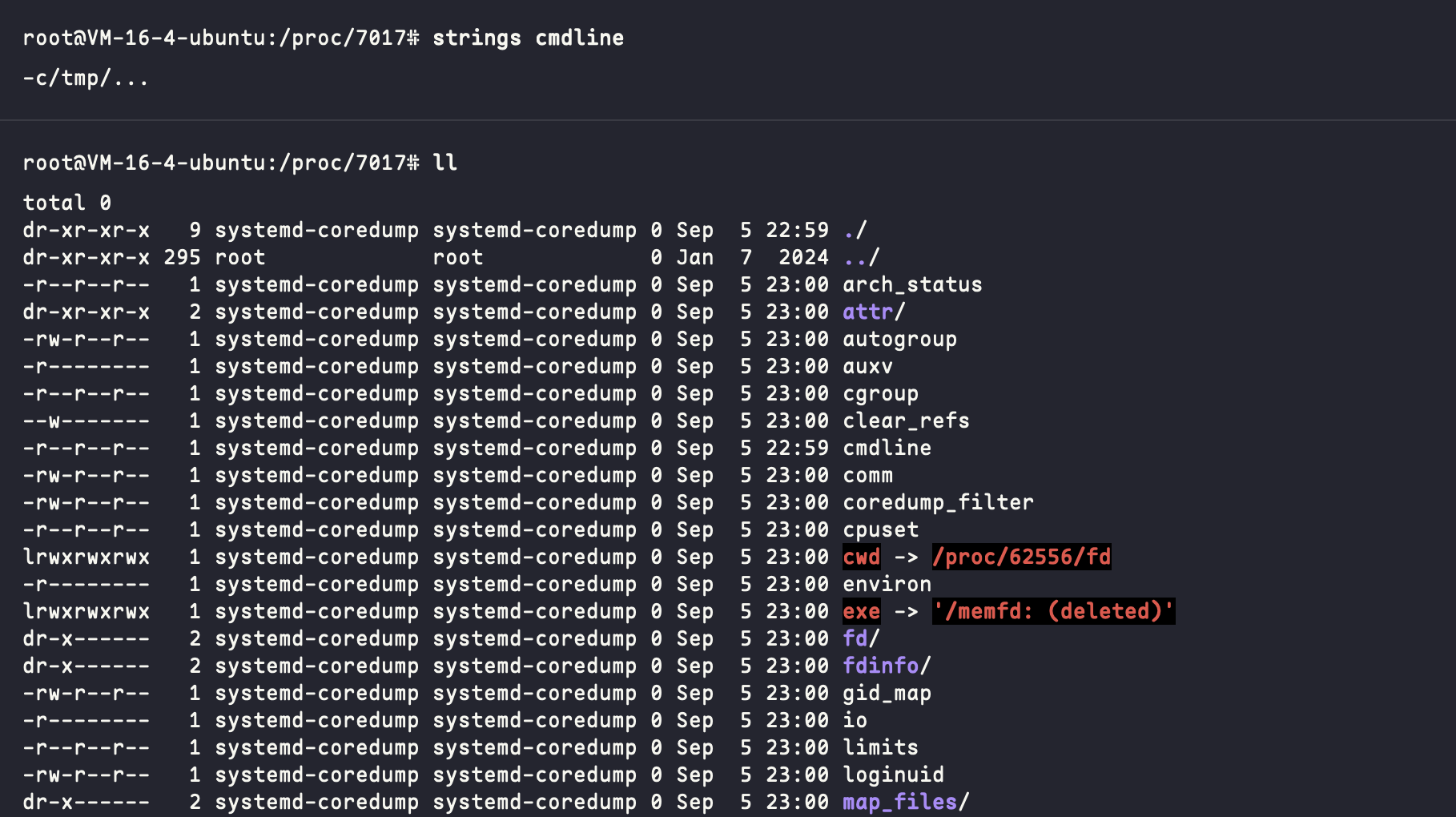Viewport: 1456px width, 817px height.
Task: Click the arch_status file name
Action: coord(912,284)
